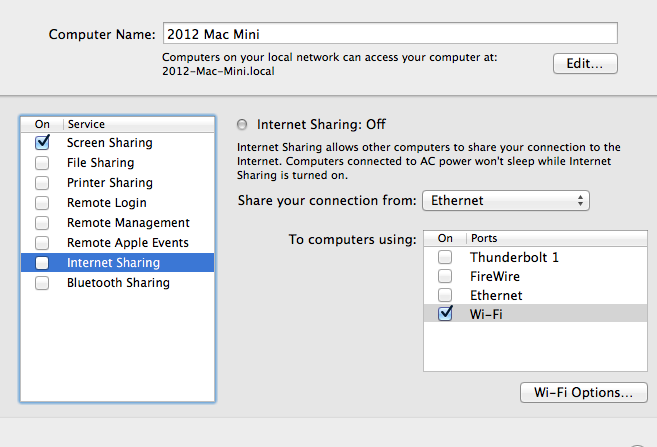Screen dimensions: 657x447
Task: Click the FireWire port label
Action: (495, 276)
